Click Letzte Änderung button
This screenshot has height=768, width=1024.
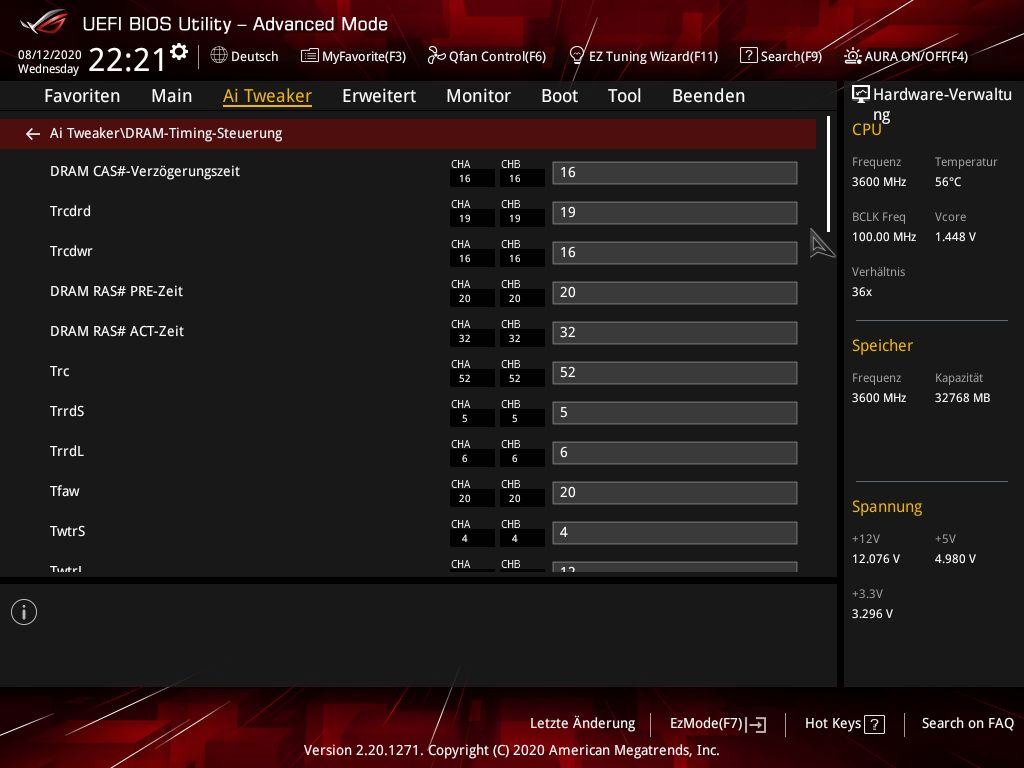583,724
